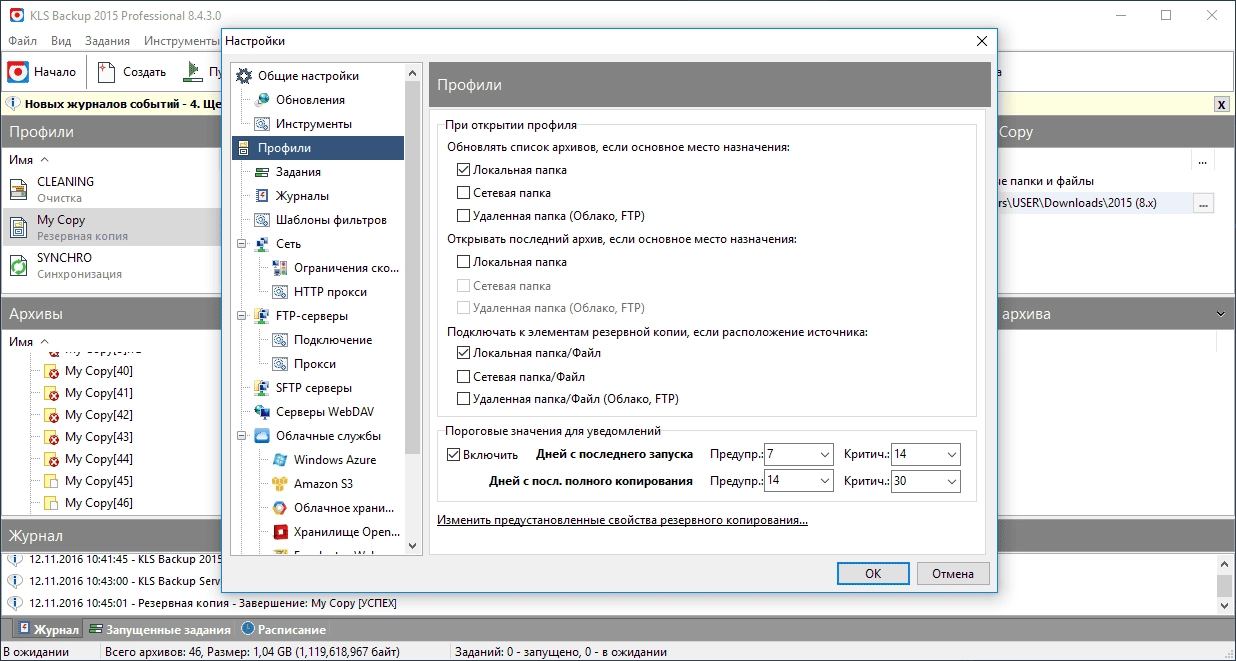Click OK in the Настройки dialog
The width and height of the screenshot is (1236, 661).
873,574
